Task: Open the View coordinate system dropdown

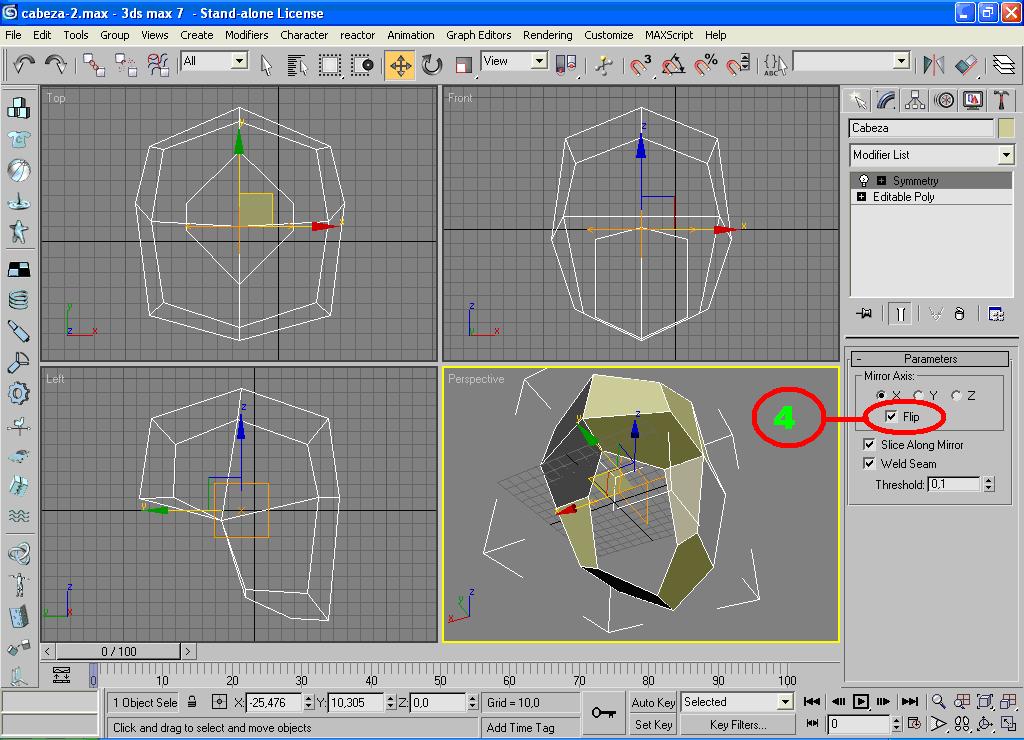Action: point(539,61)
